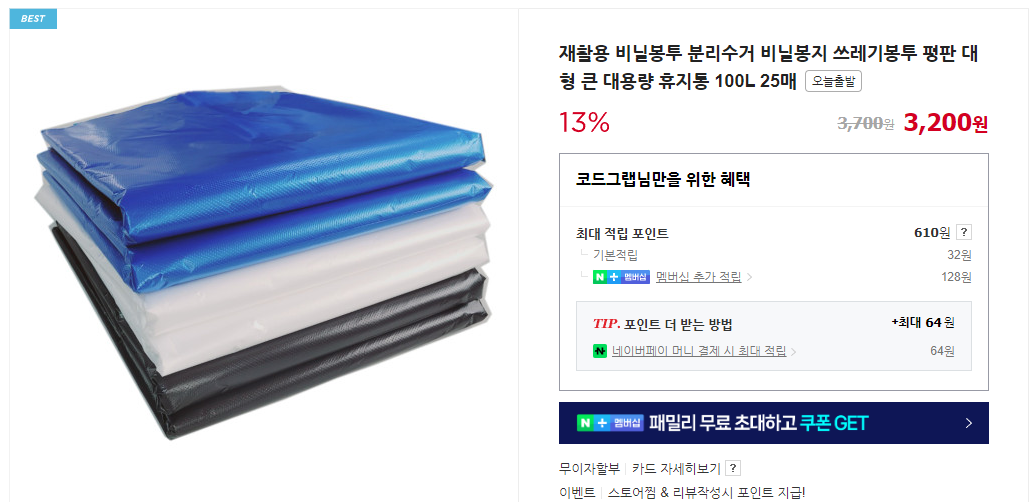Select the 이벤트 item
Image resolution: width=1036 pixels, height=502 pixels.
pyautogui.click(x=577, y=492)
